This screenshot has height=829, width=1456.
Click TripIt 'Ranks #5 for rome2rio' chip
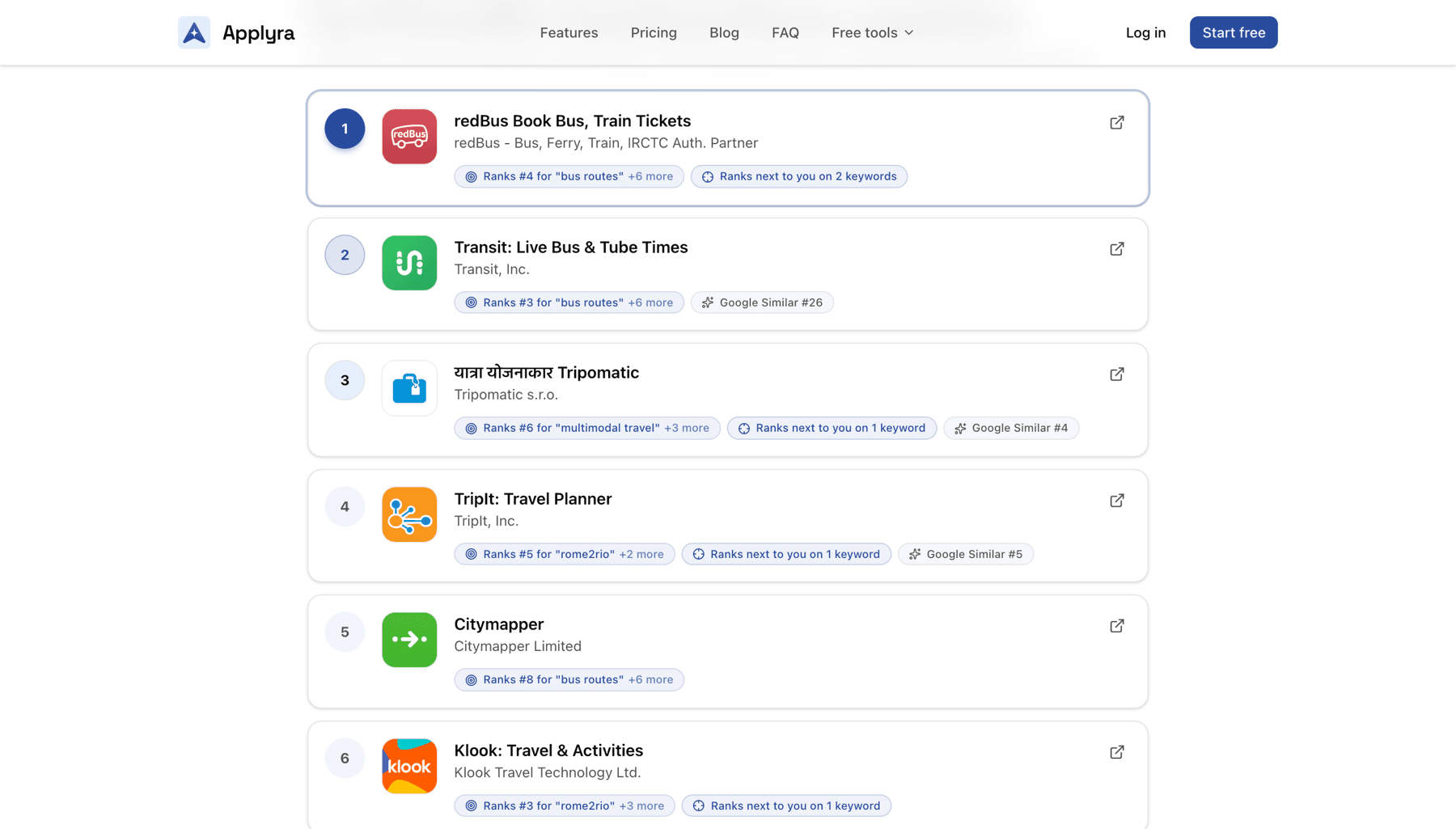pyautogui.click(x=565, y=554)
